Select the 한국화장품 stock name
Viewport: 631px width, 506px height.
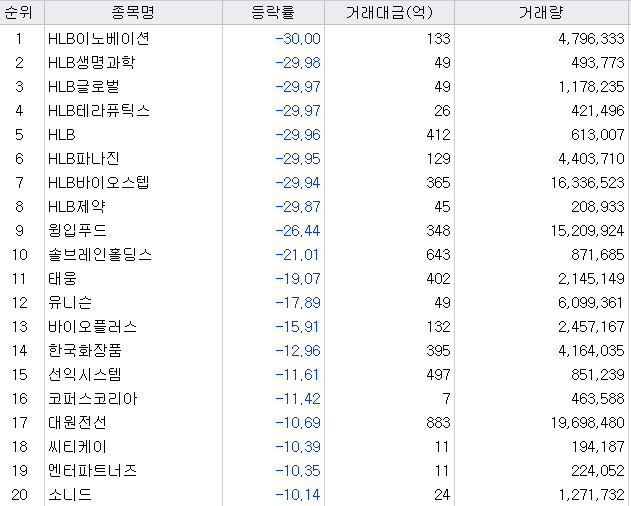[85, 351]
